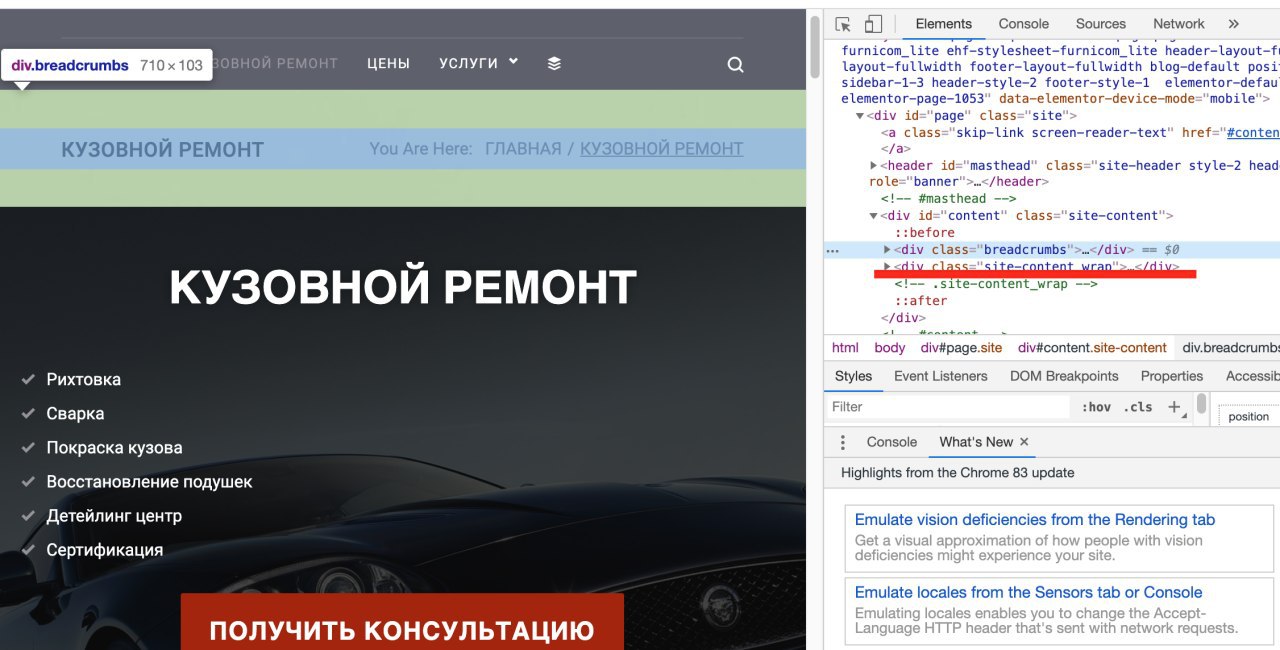Screen dimensions: 1280x650
Task: Click the Восстановление подушек list item
Action: pyautogui.click(x=149, y=482)
